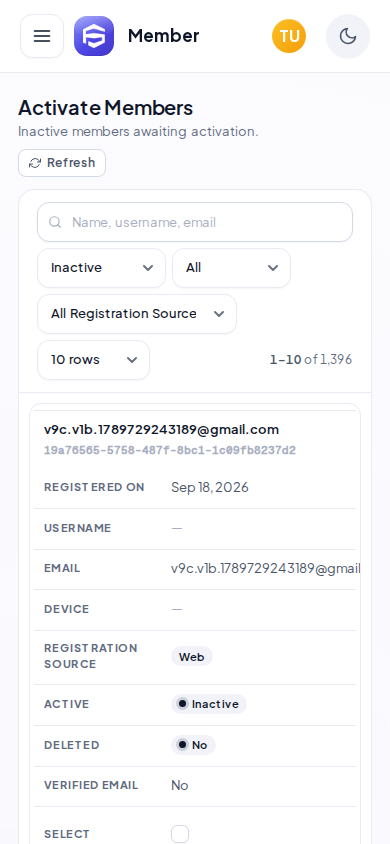Screen dimensions: 390x844
Task: Open the TU user avatar menu
Action: [x=289, y=36]
